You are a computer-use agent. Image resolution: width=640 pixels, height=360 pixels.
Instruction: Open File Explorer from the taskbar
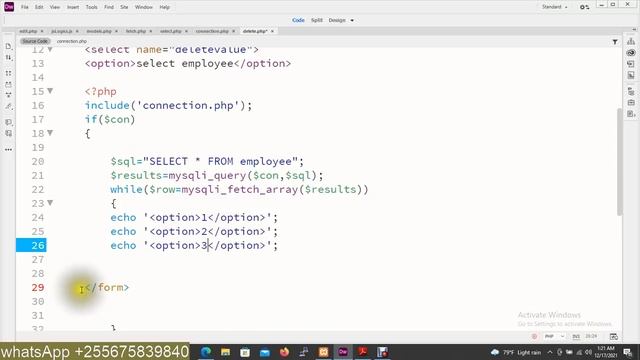tap(225, 351)
